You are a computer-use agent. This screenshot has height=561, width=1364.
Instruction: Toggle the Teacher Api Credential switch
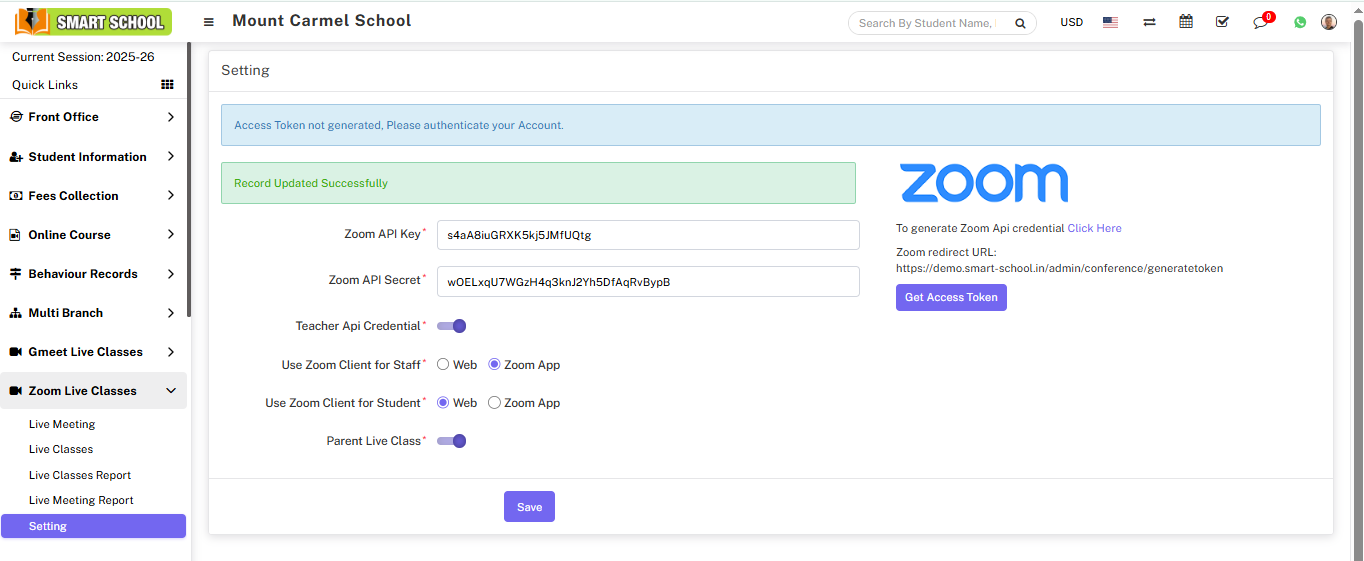[x=452, y=326]
